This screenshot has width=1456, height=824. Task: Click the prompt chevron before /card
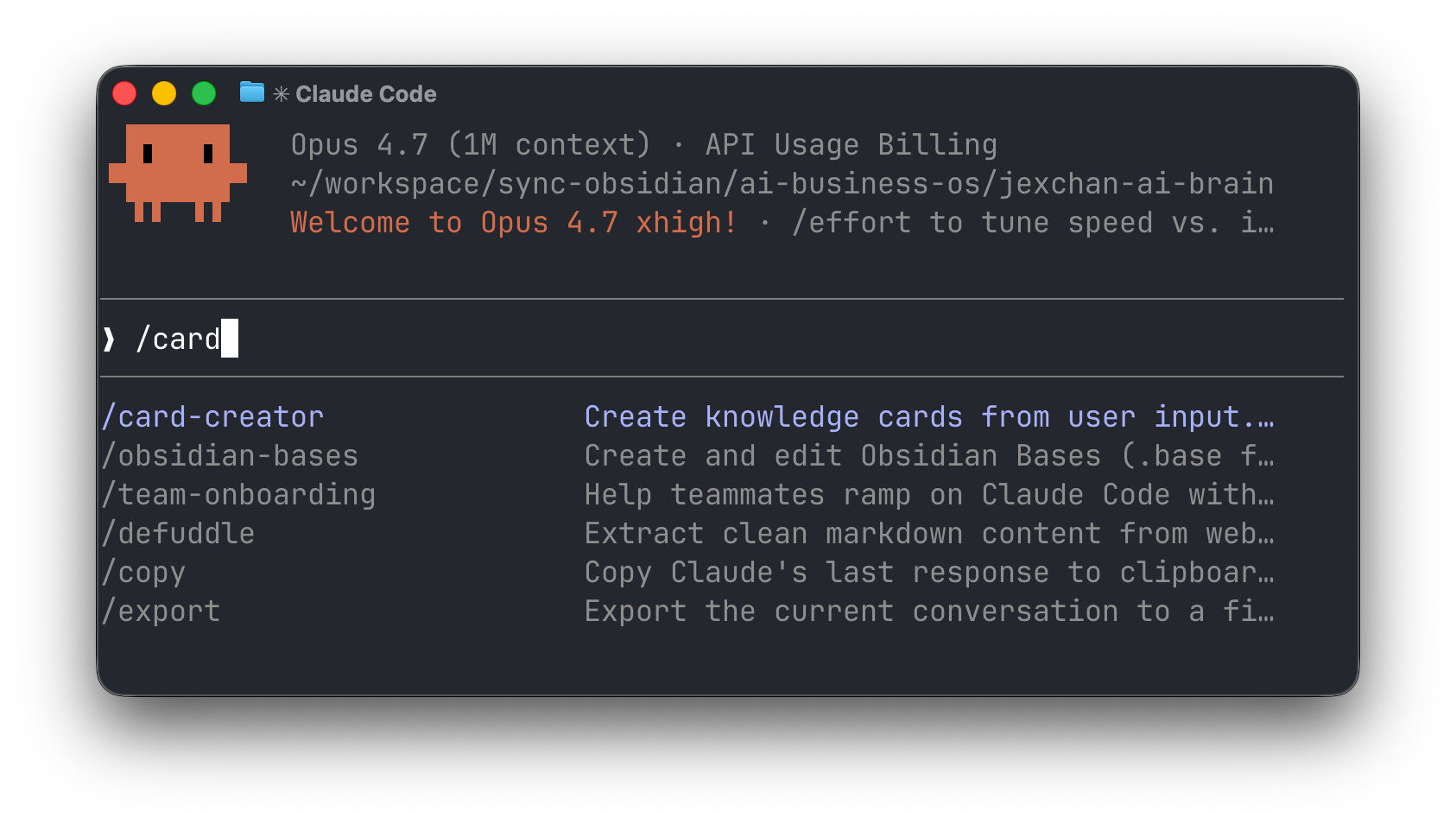point(109,339)
